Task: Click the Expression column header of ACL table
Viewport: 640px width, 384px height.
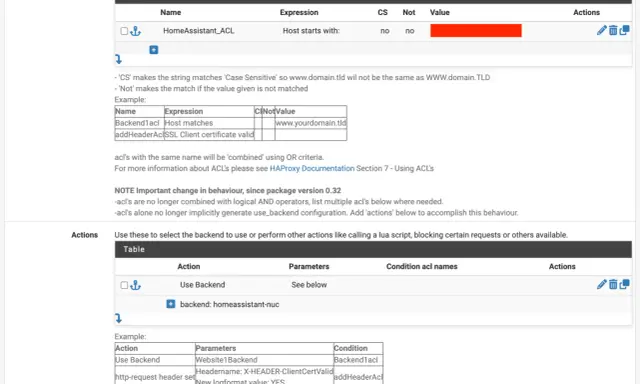Action: [299, 12]
